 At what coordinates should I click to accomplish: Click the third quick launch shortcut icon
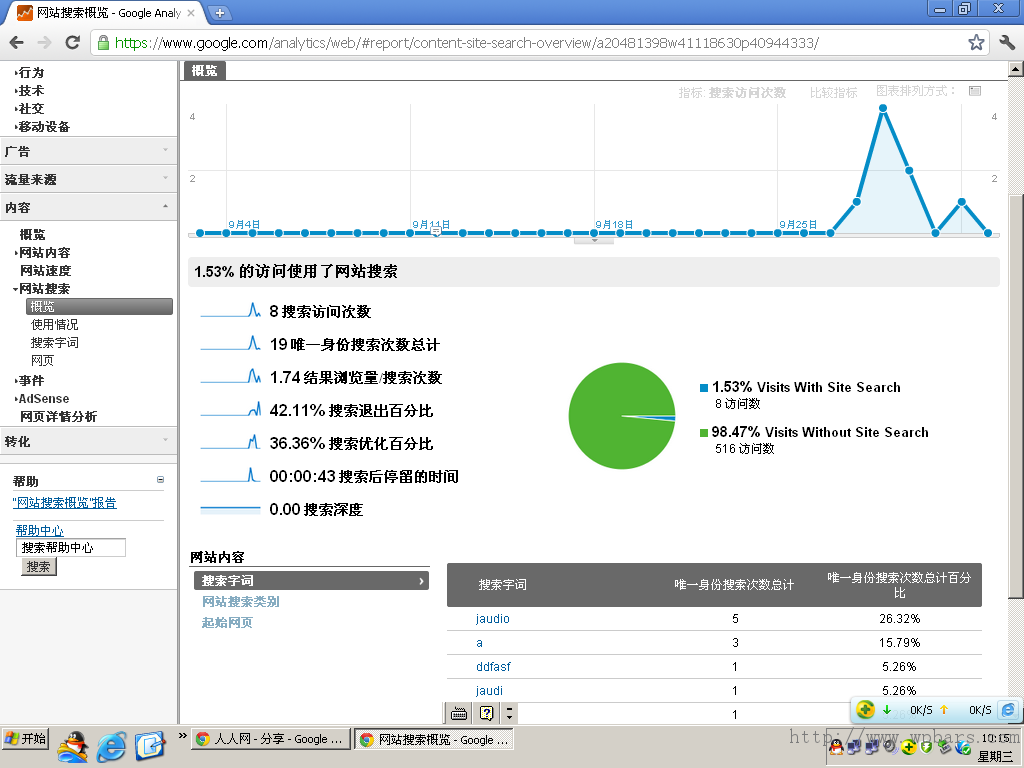[151, 746]
